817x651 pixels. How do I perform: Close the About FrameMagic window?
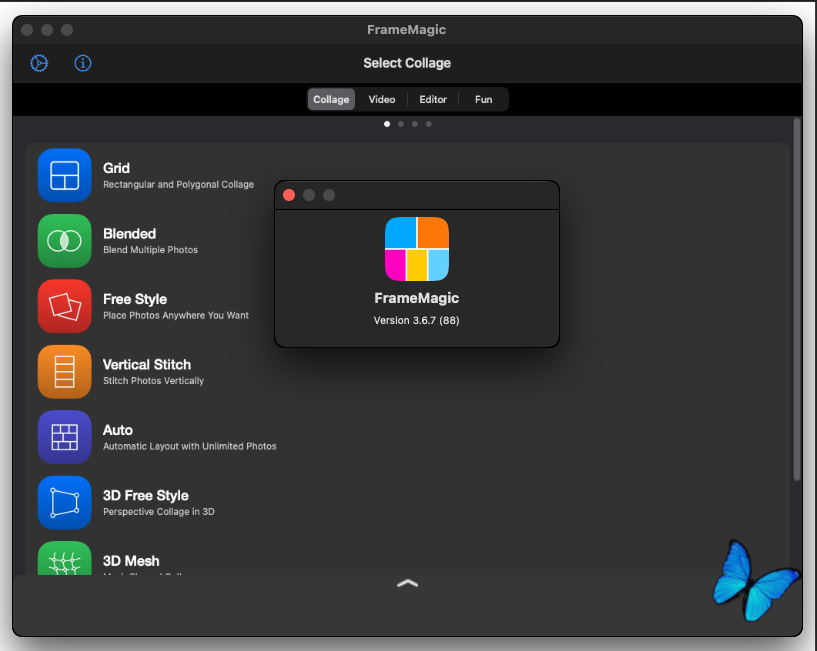[289, 195]
